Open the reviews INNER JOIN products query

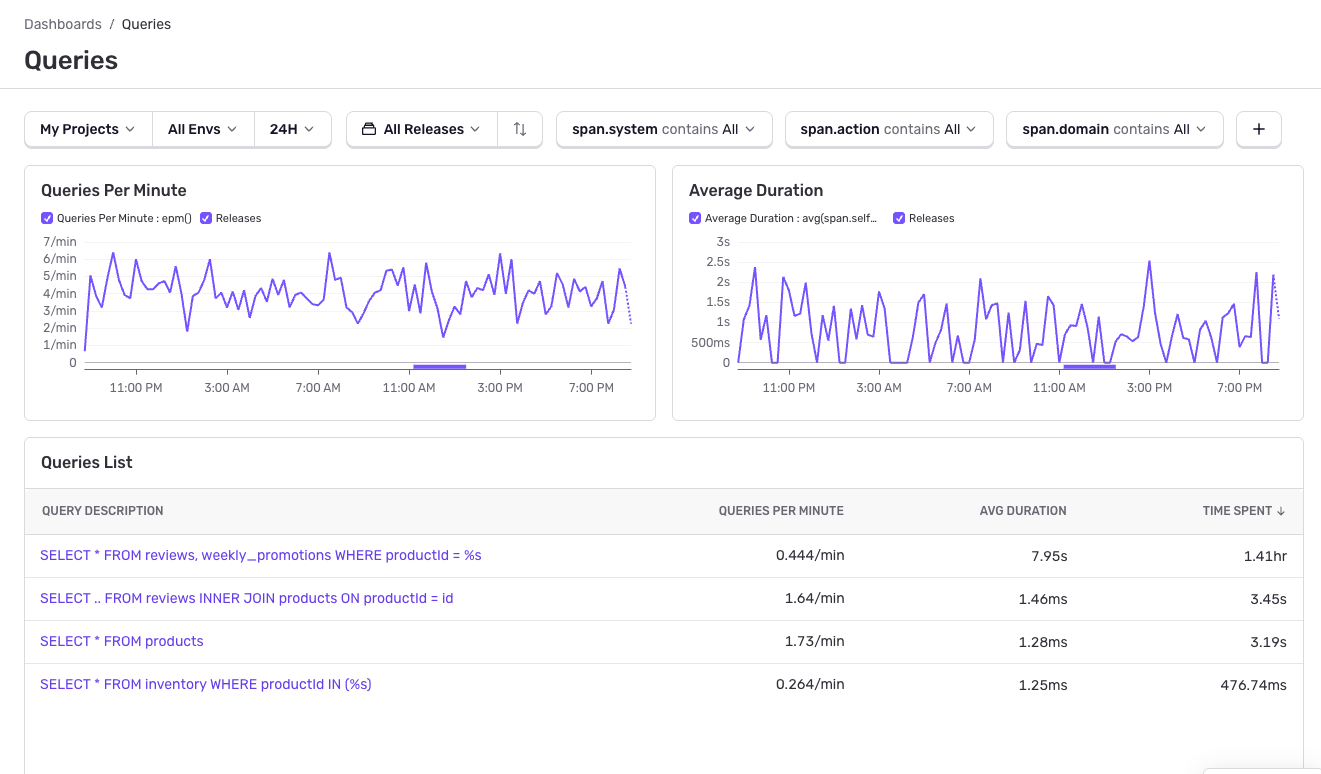tap(245, 598)
